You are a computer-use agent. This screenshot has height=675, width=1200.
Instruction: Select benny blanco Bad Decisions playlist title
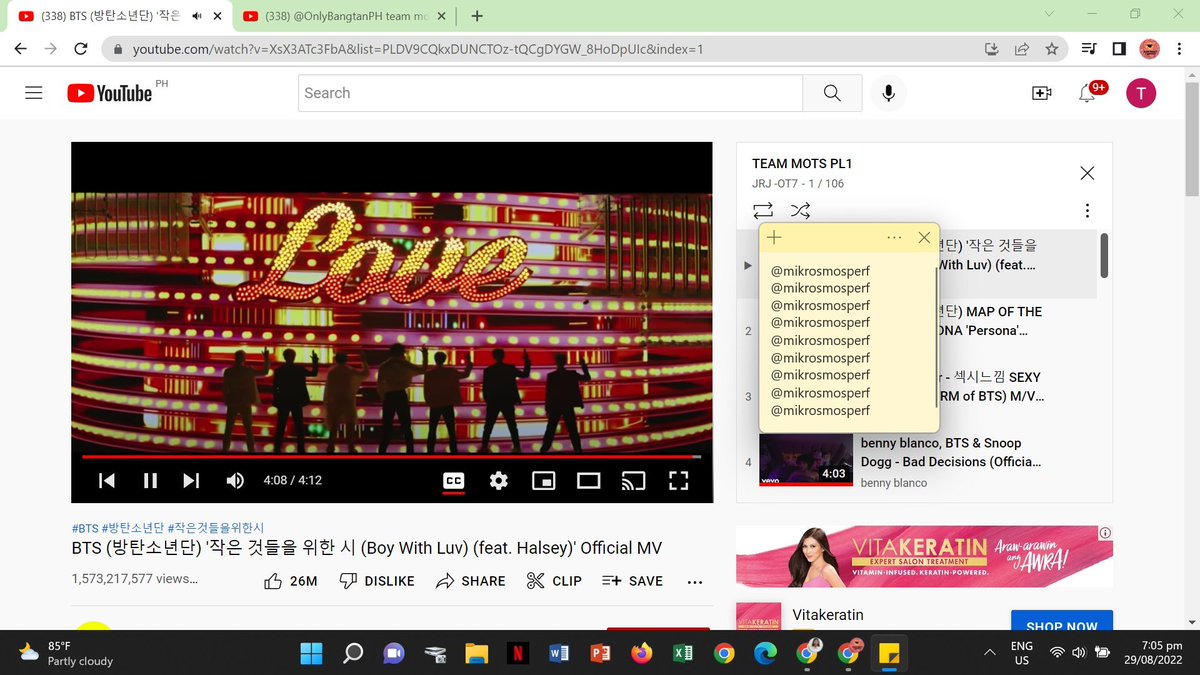click(951, 452)
